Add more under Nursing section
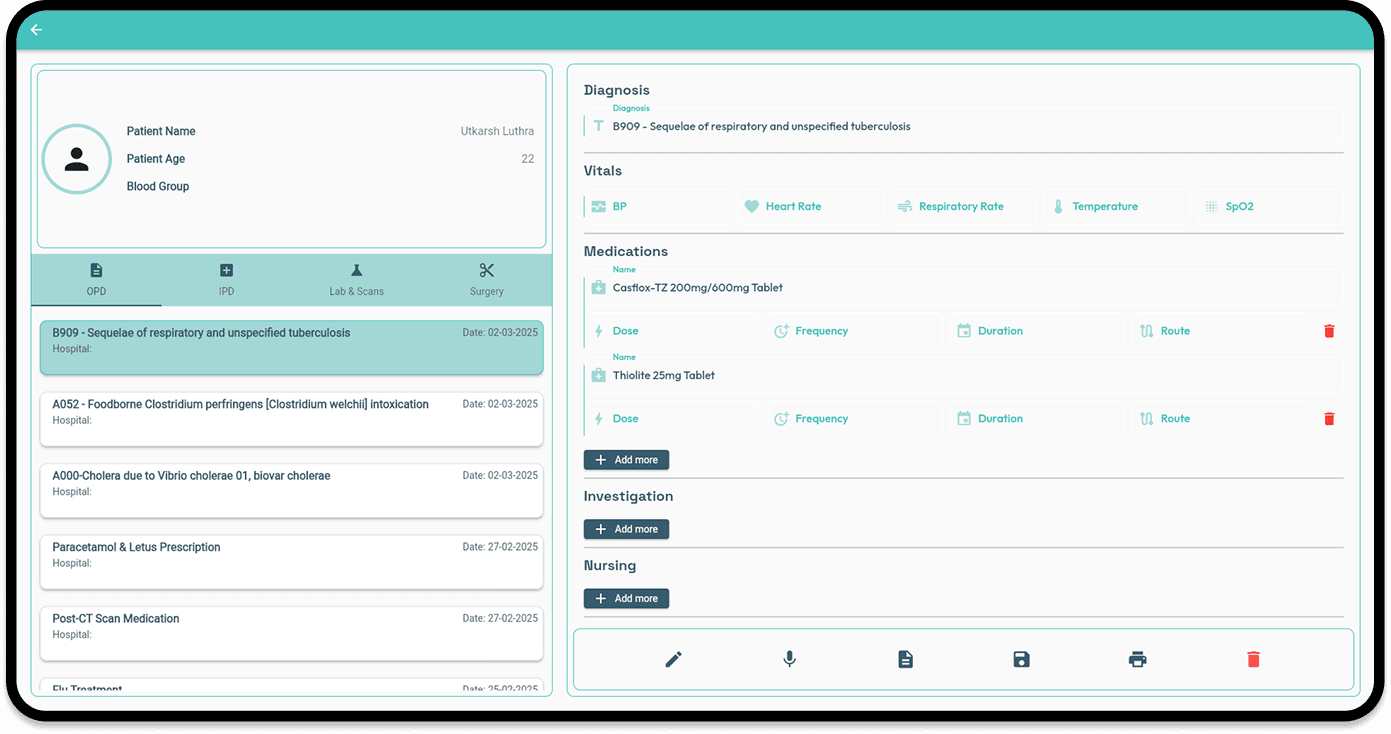The width and height of the screenshot is (1391, 734). click(626, 598)
